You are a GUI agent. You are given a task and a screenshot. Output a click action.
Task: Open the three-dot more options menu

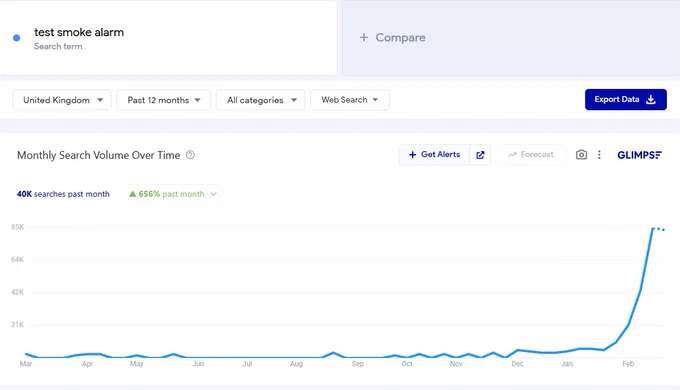tap(599, 154)
